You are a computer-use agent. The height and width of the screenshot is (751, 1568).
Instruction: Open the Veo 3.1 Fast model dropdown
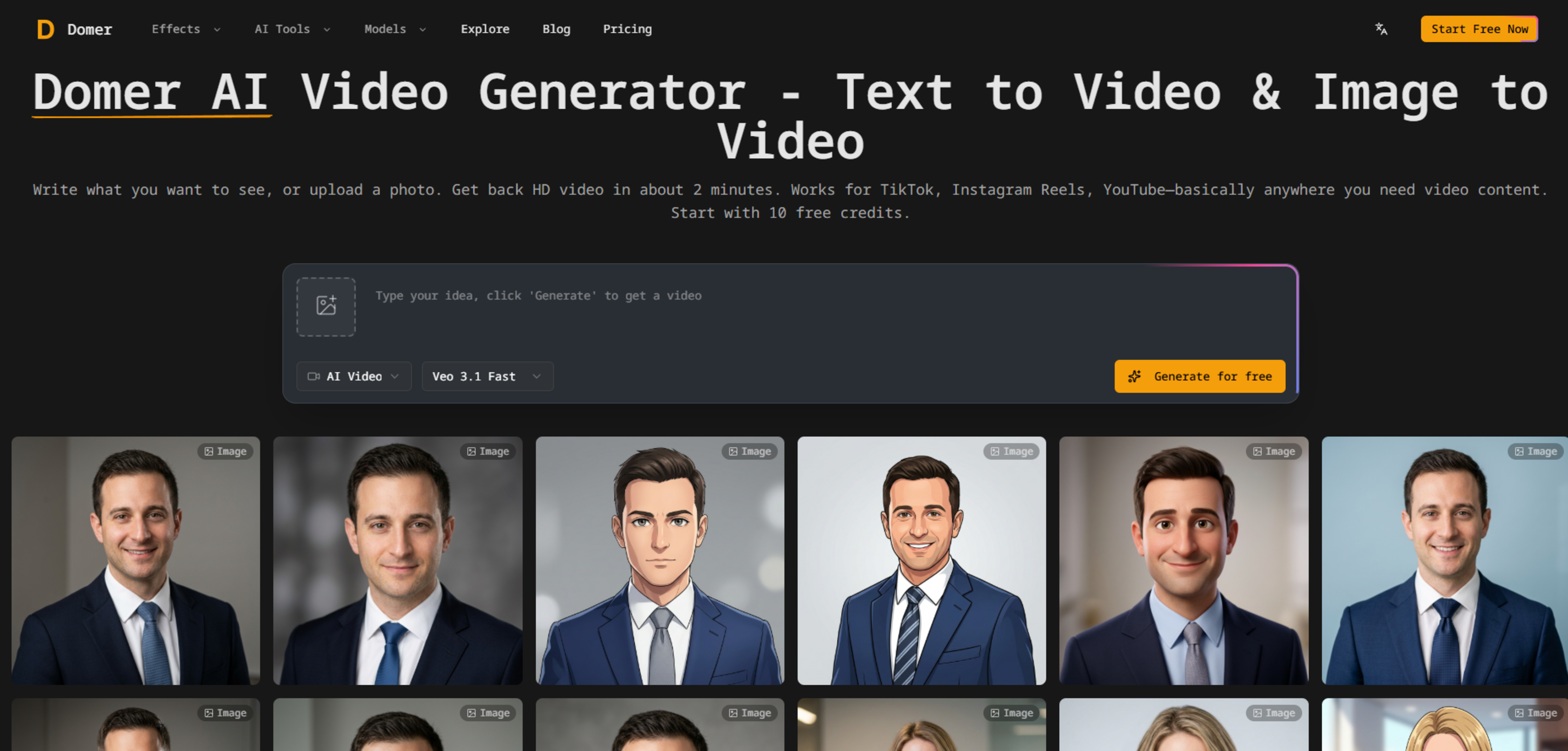click(488, 377)
